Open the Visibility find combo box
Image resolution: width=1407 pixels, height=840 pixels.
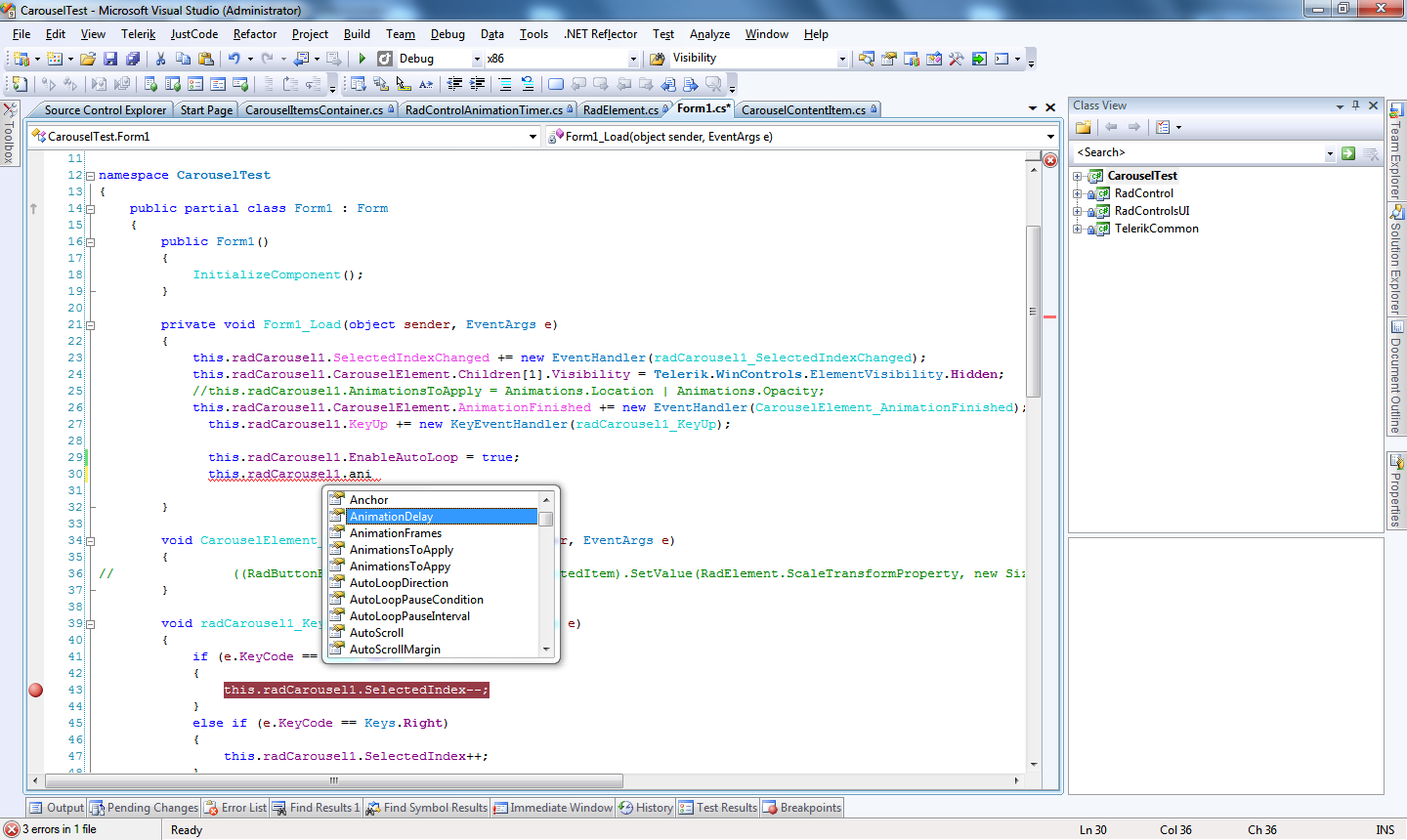(842, 59)
